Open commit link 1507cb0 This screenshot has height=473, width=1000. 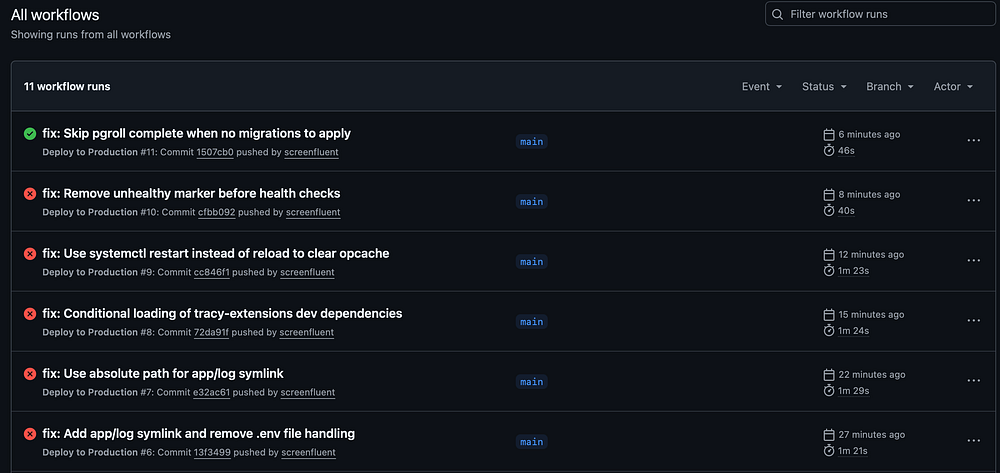tap(215, 152)
